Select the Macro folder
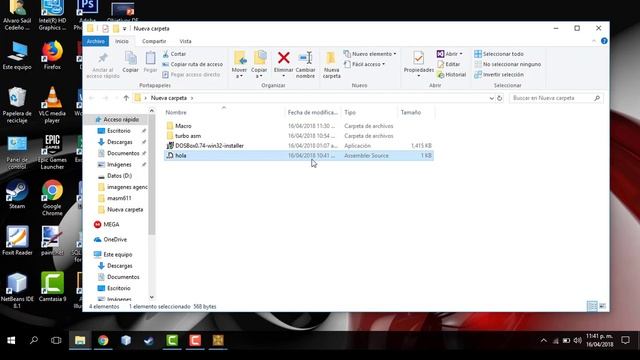This screenshot has width=640, height=360. pos(299,126)
